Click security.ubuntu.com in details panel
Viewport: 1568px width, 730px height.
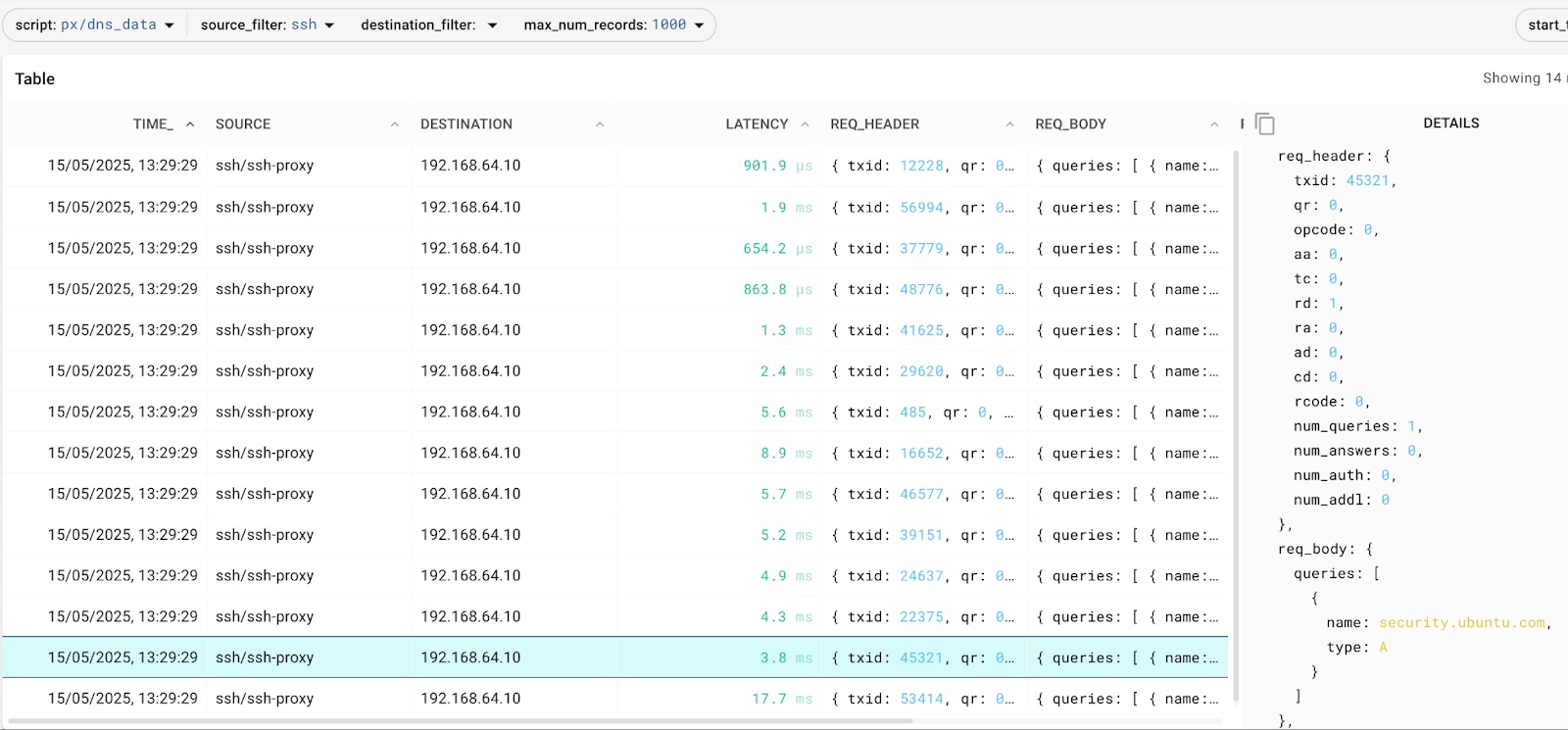point(1461,623)
